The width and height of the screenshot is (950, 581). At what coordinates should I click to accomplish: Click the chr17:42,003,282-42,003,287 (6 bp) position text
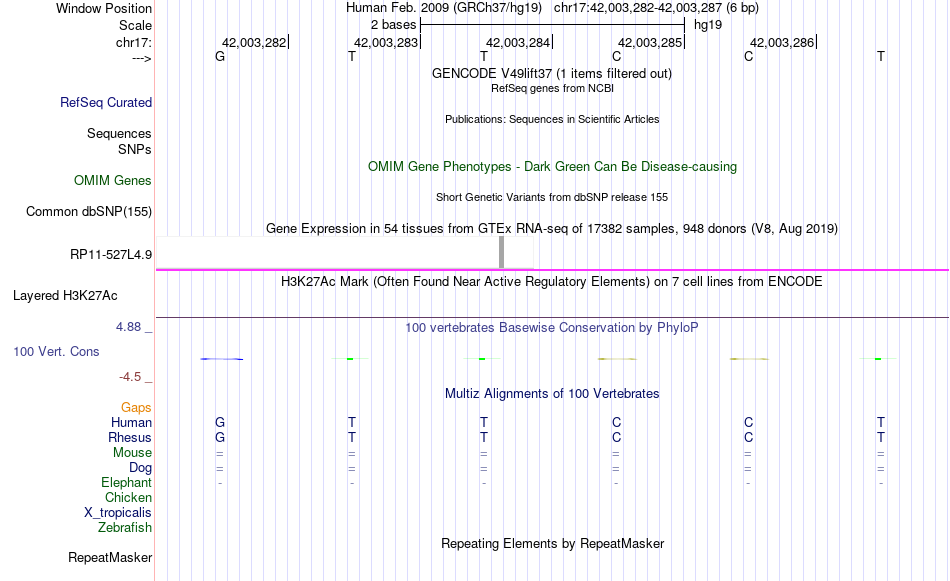656,8
